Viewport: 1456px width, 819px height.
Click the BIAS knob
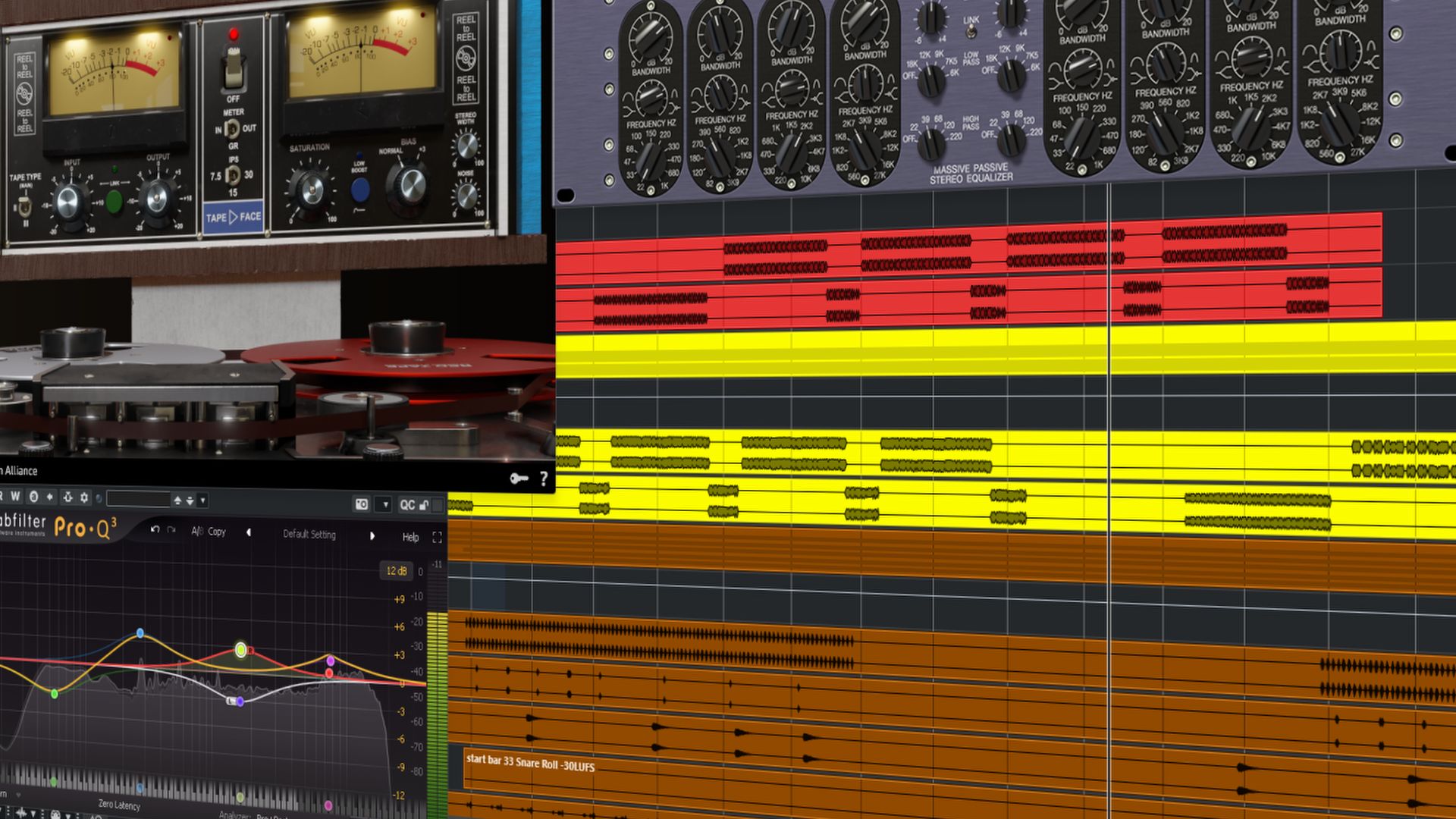pyautogui.click(x=410, y=185)
